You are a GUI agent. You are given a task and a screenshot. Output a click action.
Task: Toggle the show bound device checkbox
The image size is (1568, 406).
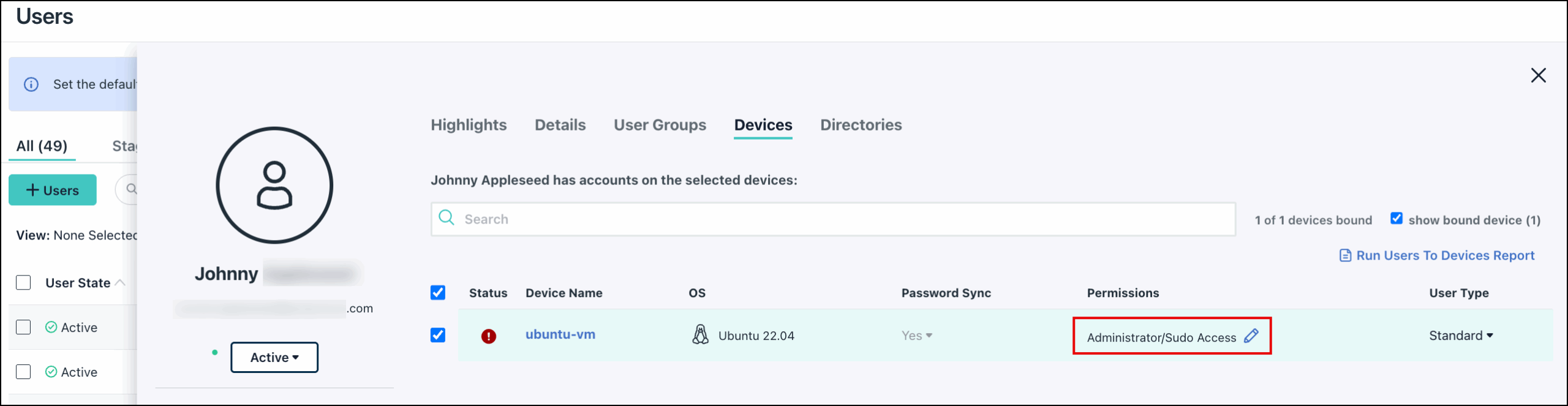[1396, 219]
